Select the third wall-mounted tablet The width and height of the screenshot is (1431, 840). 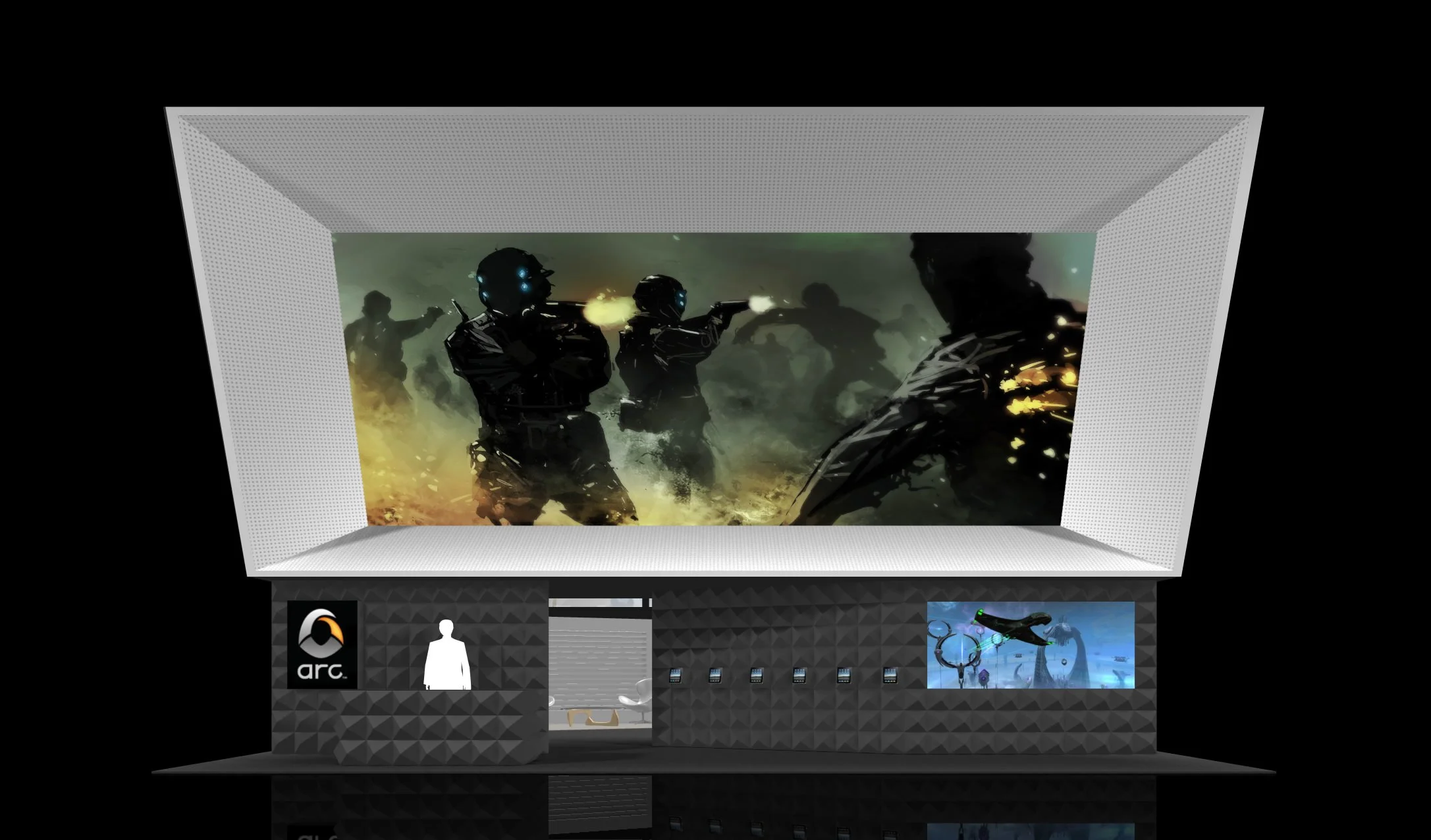coord(757,675)
